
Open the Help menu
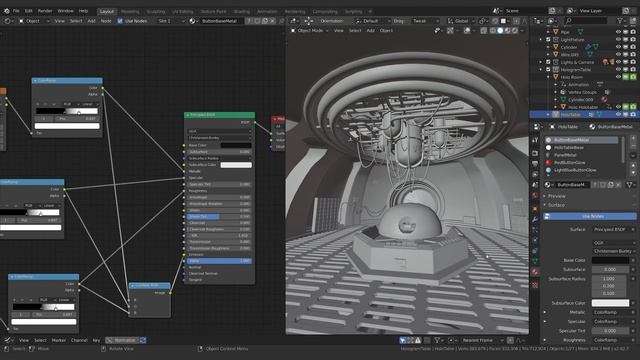(x=83, y=11)
